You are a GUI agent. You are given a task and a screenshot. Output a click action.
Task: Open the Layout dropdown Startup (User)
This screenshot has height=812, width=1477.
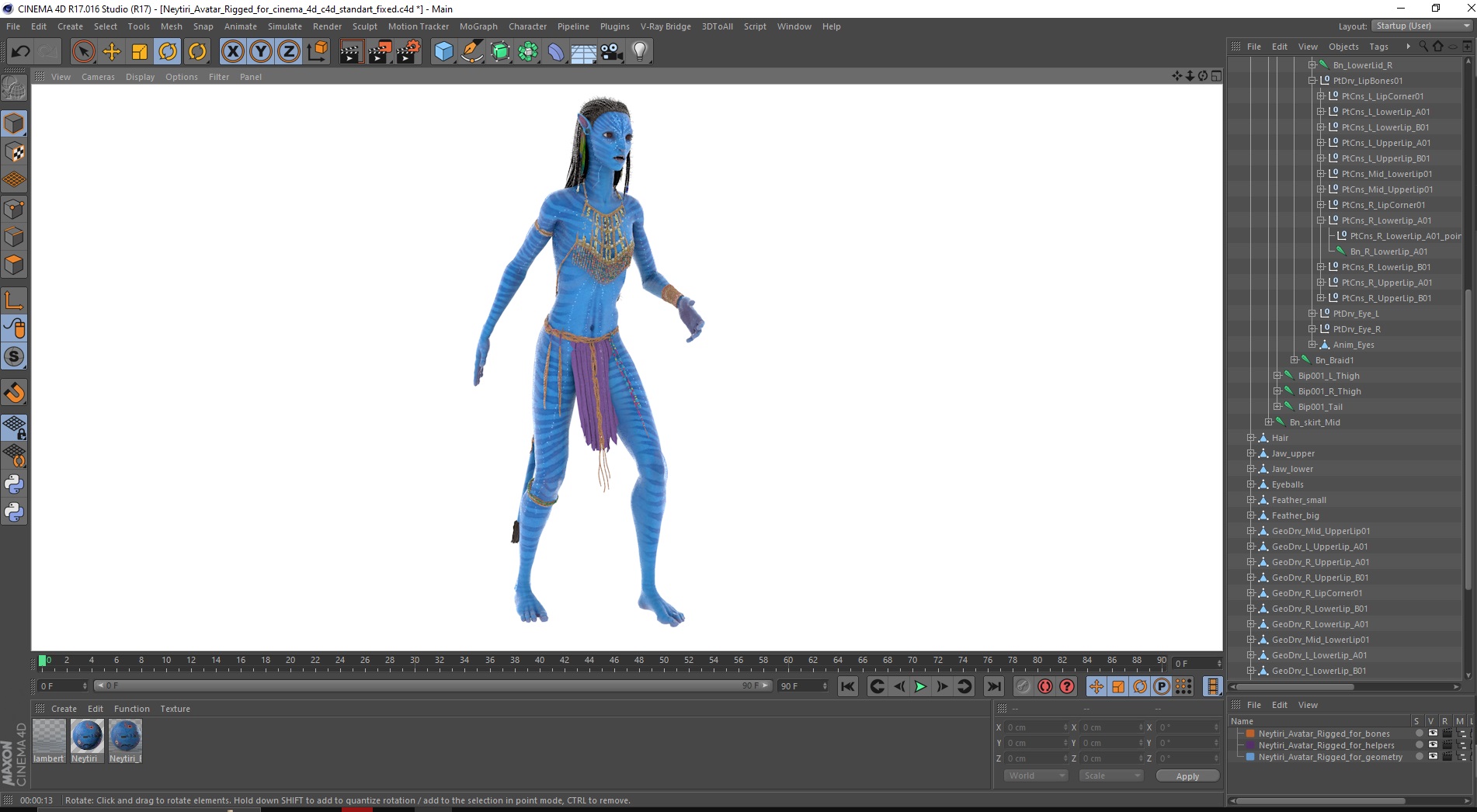click(1422, 26)
